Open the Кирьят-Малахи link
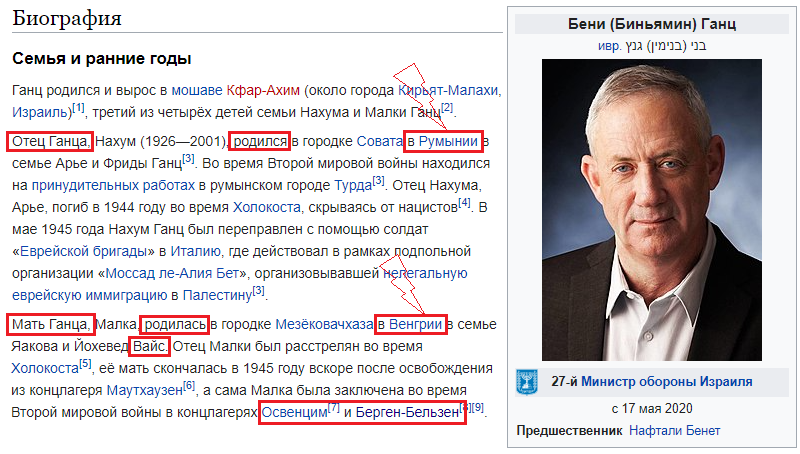This screenshot has height=454, width=800. [448, 90]
